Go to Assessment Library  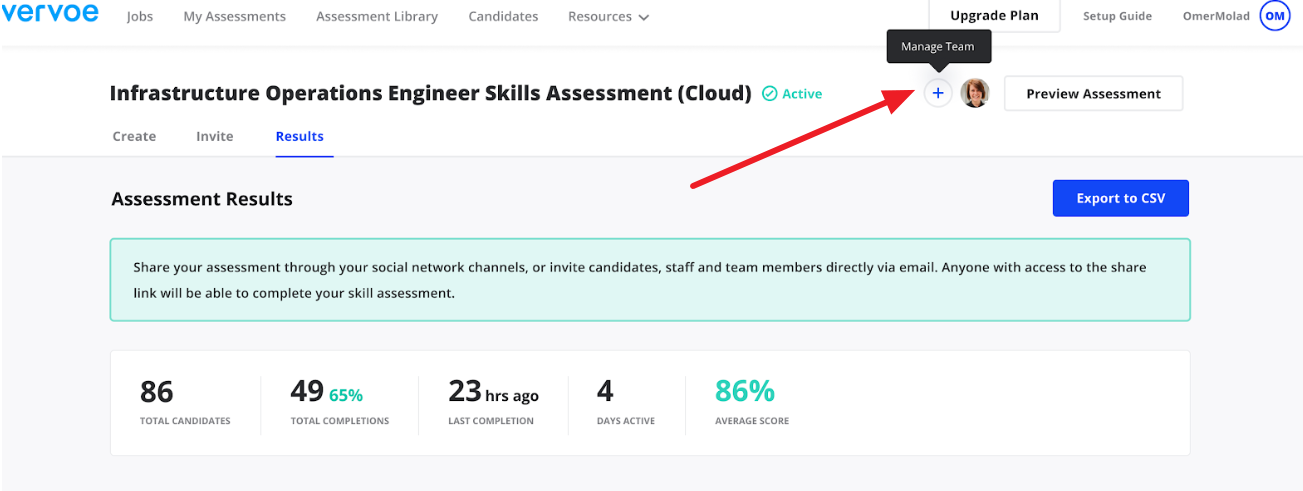tap(377, 17)
